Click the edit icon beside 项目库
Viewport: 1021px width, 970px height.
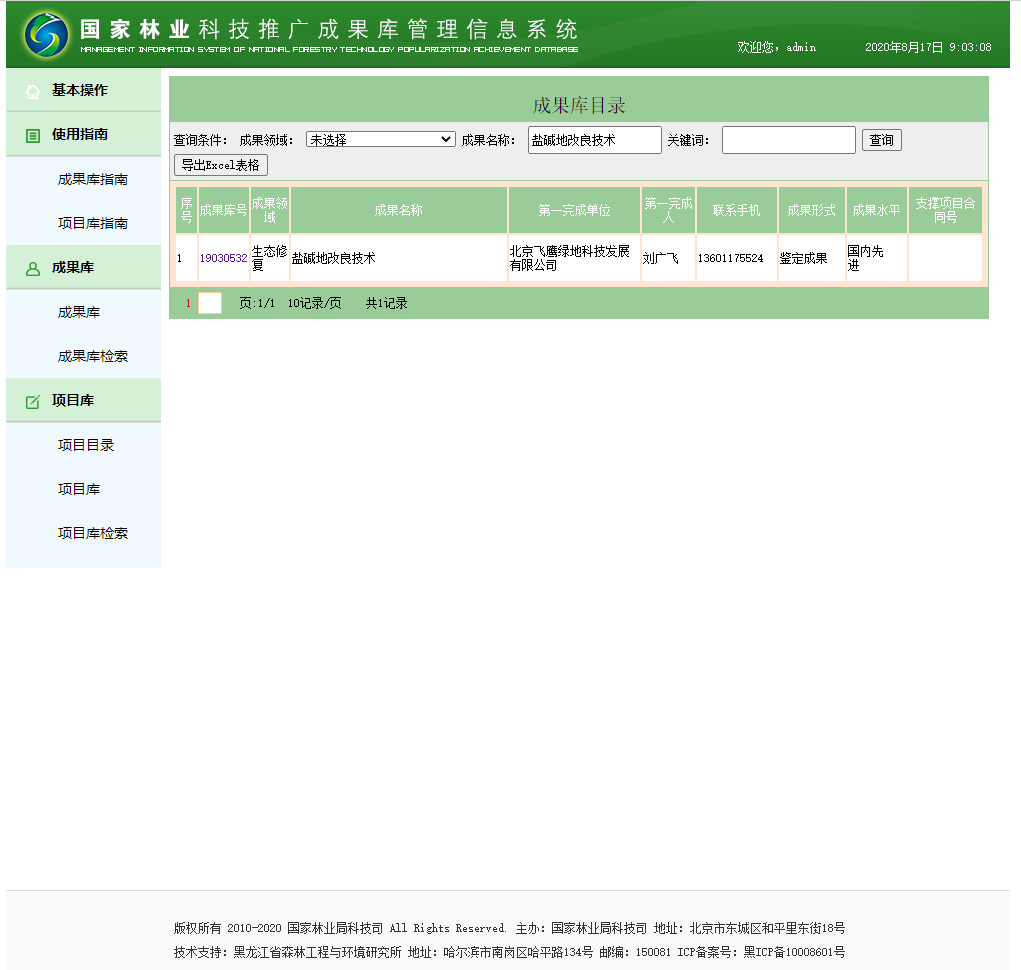click(x=33, y=401)
